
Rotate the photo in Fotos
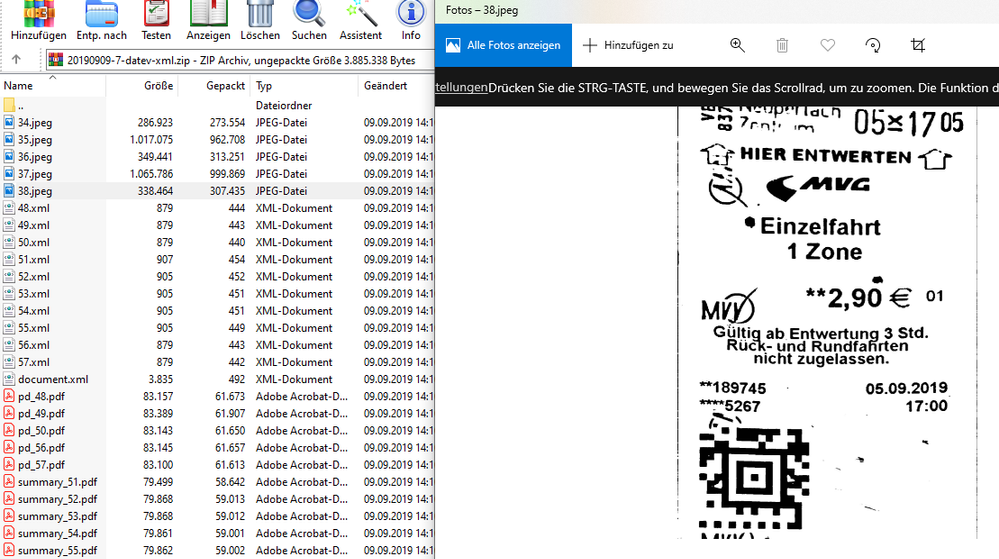873,45
